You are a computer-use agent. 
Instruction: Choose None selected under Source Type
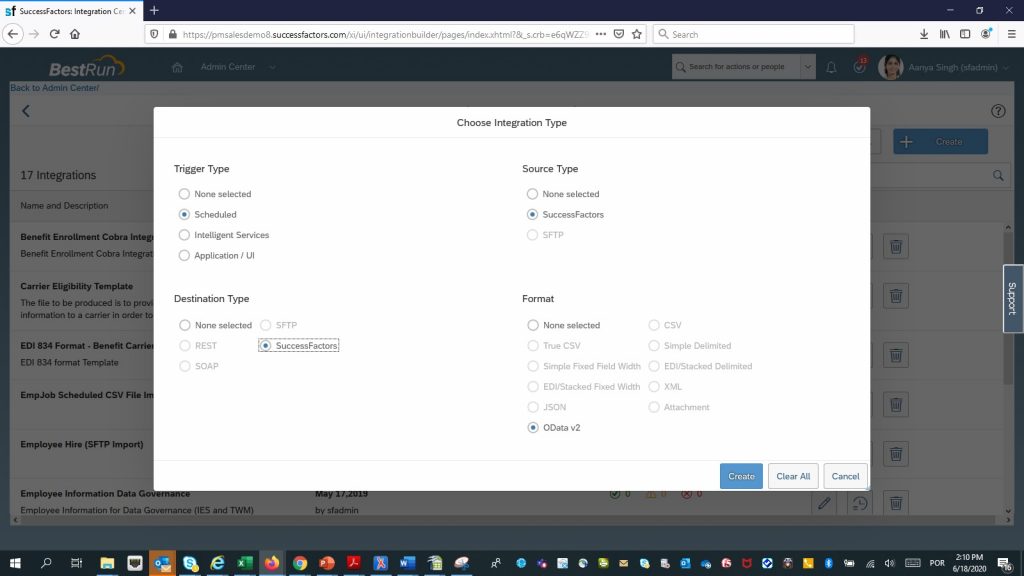[x=532, y=194]
